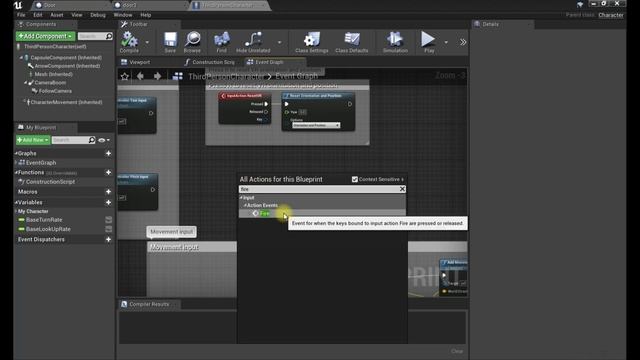Open the File menu
Viewport: 640px width, 360px height.
[21, 15]
